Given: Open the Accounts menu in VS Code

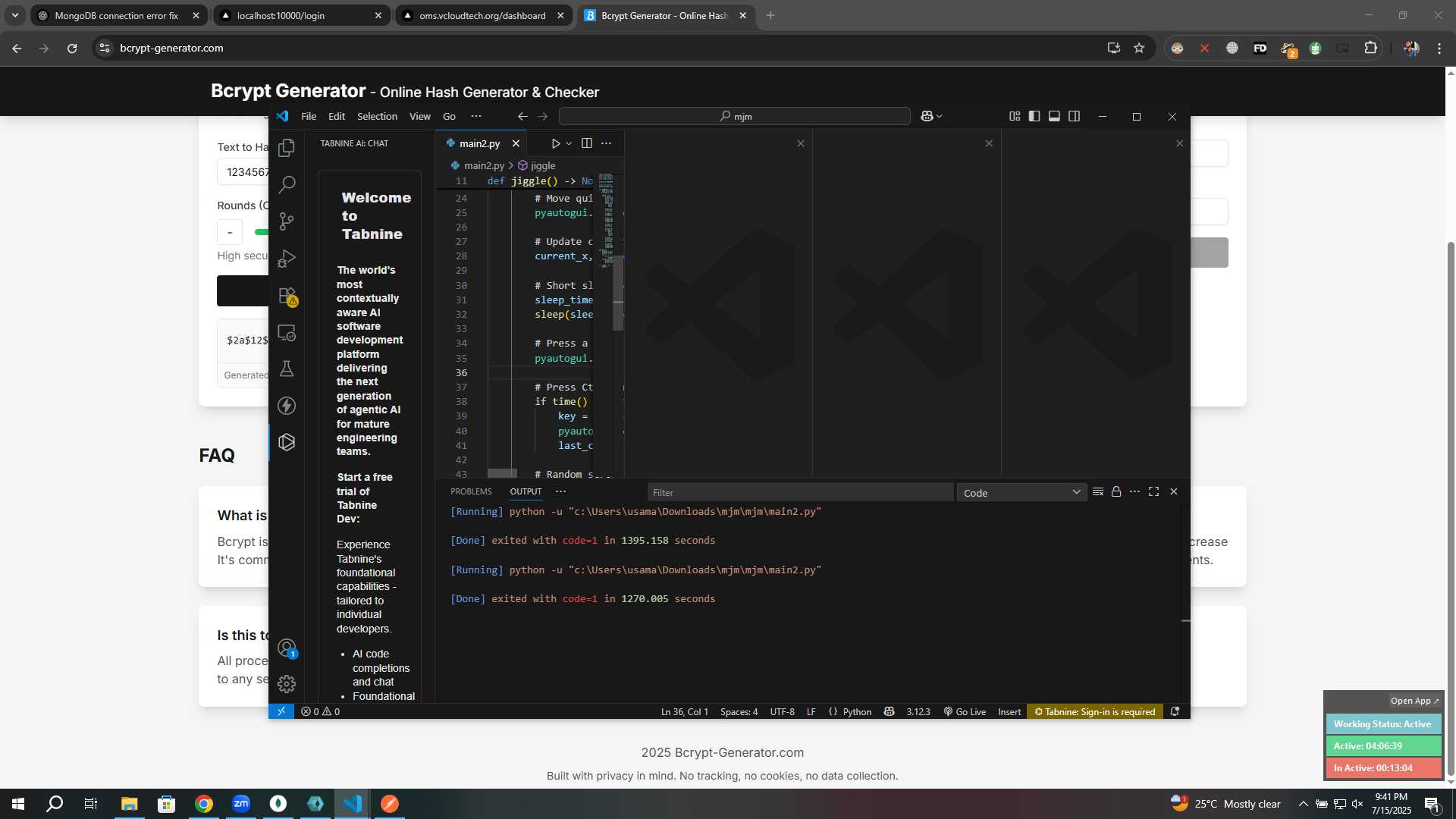Looking at the screenshot, I should tap(287, 648).
